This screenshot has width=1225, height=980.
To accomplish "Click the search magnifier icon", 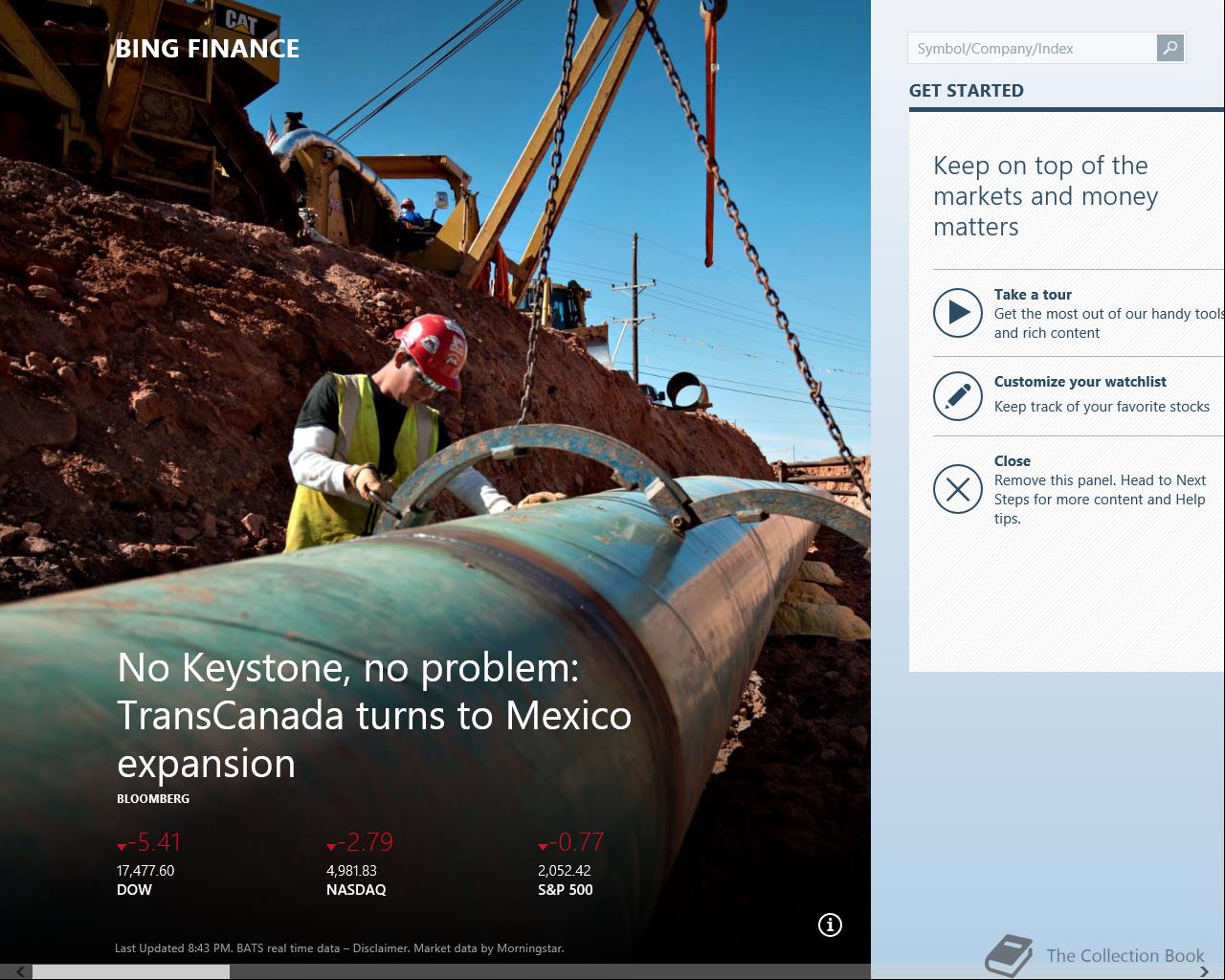I will [1169, 48].
